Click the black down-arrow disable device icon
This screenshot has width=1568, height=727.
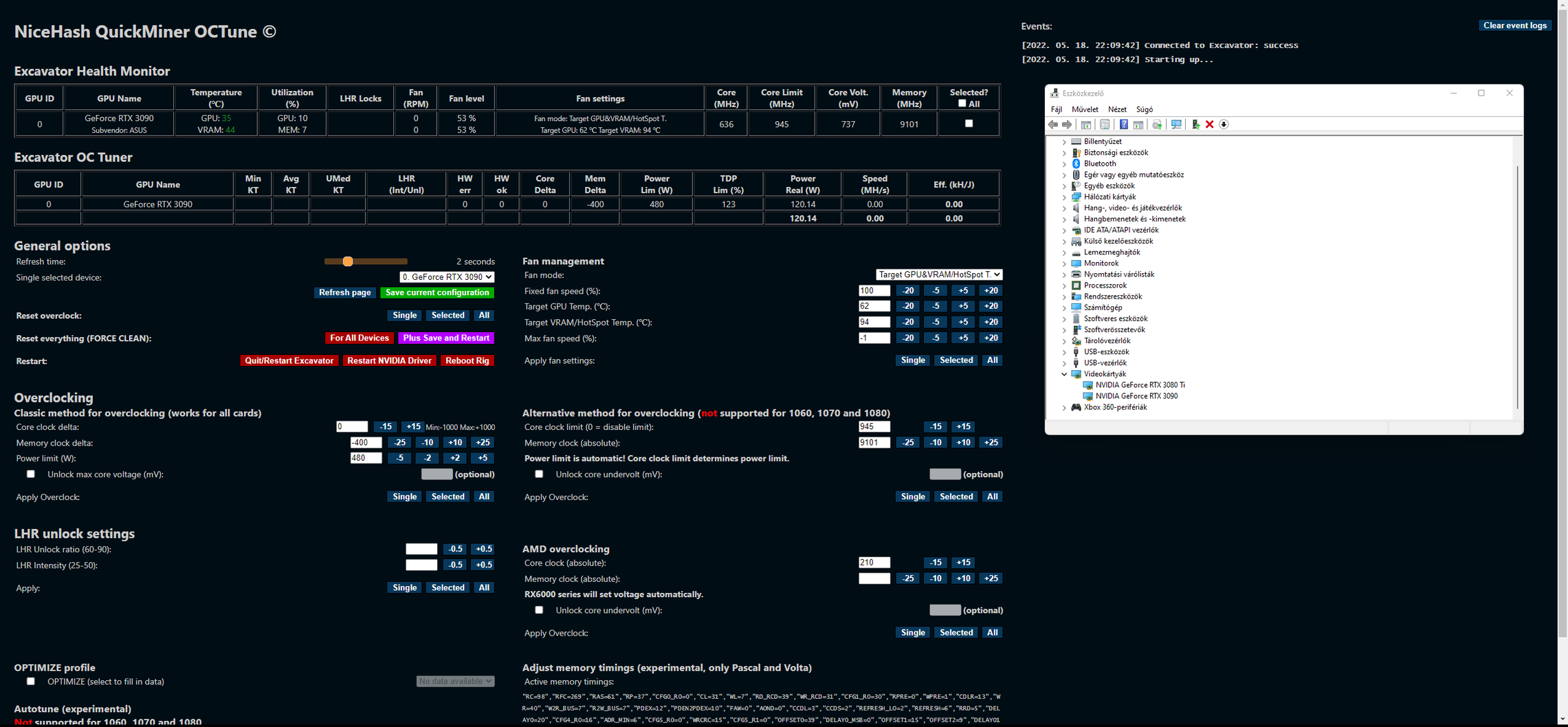click(1224, 124)
